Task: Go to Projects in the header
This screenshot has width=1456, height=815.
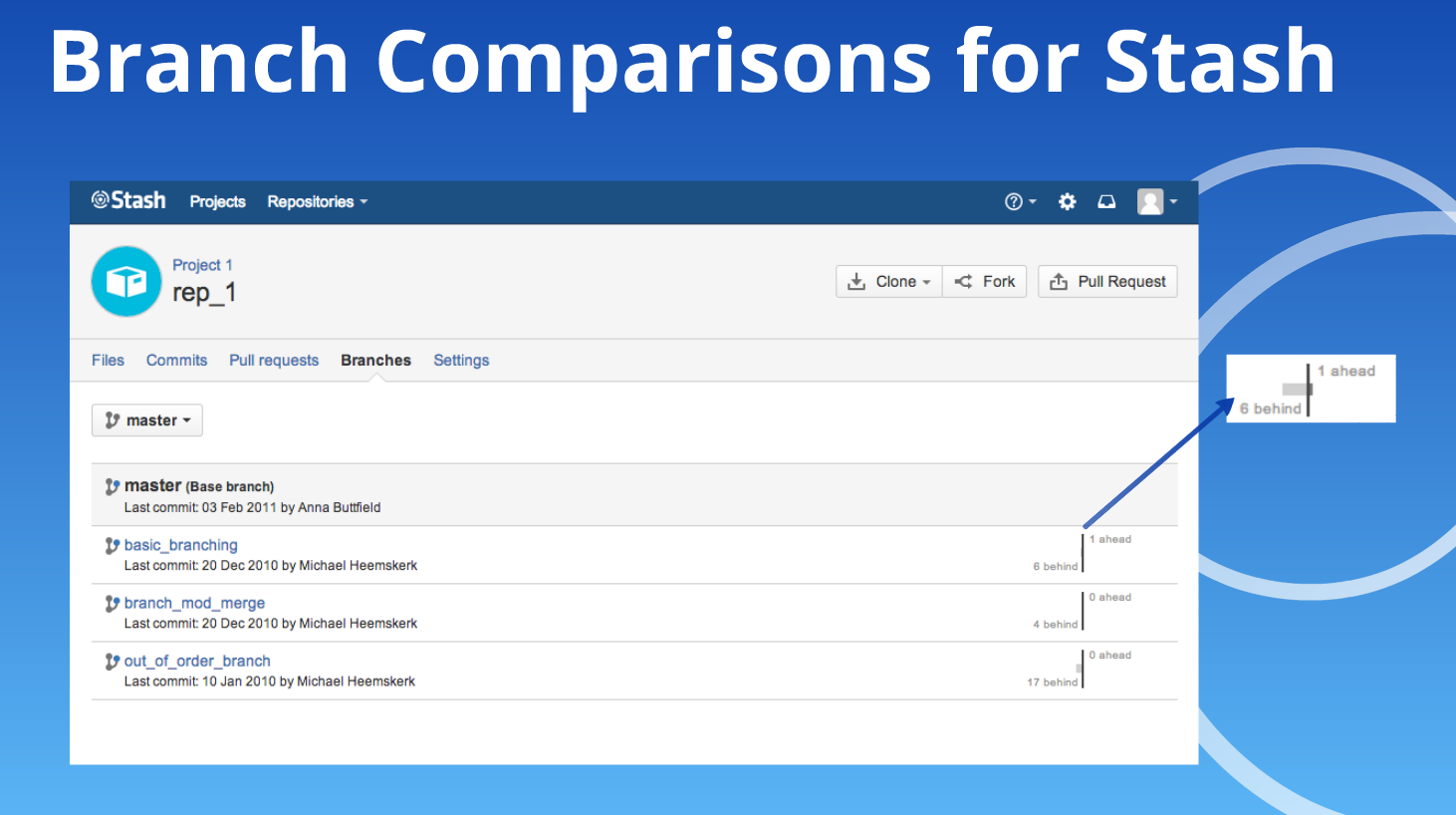Action: point(217,201)
